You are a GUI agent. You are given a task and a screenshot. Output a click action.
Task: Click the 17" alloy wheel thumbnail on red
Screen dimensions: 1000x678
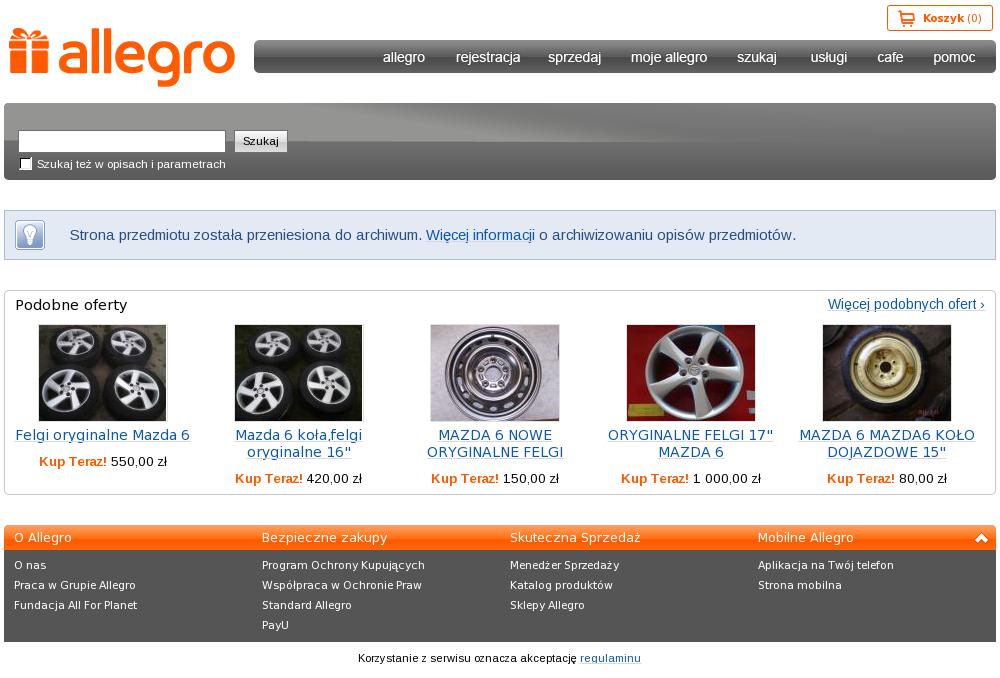click(691, 372)
